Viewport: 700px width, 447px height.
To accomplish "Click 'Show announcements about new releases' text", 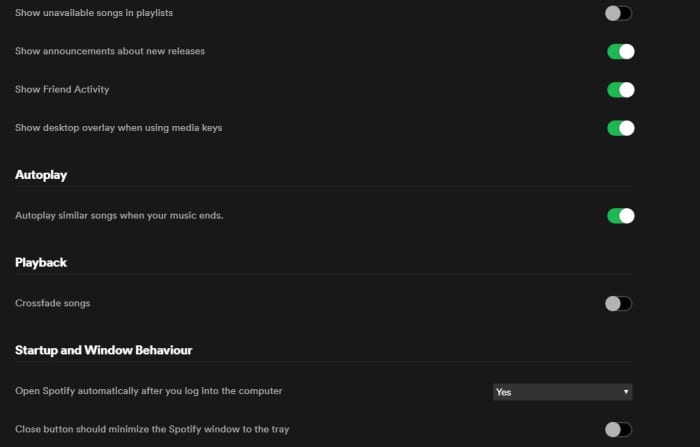I will click(110, 51).
